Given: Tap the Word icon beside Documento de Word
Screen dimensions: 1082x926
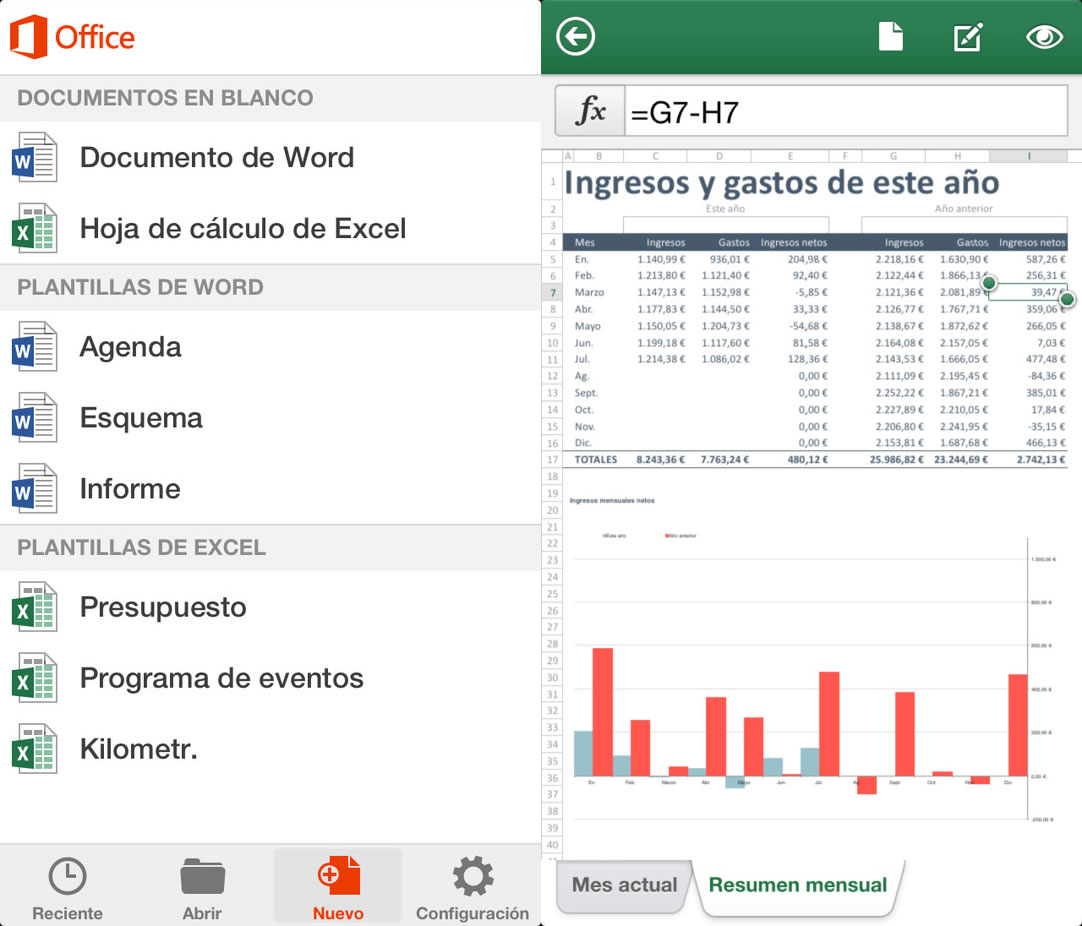Looking at the screenshot, I should (x=34, y=157).
